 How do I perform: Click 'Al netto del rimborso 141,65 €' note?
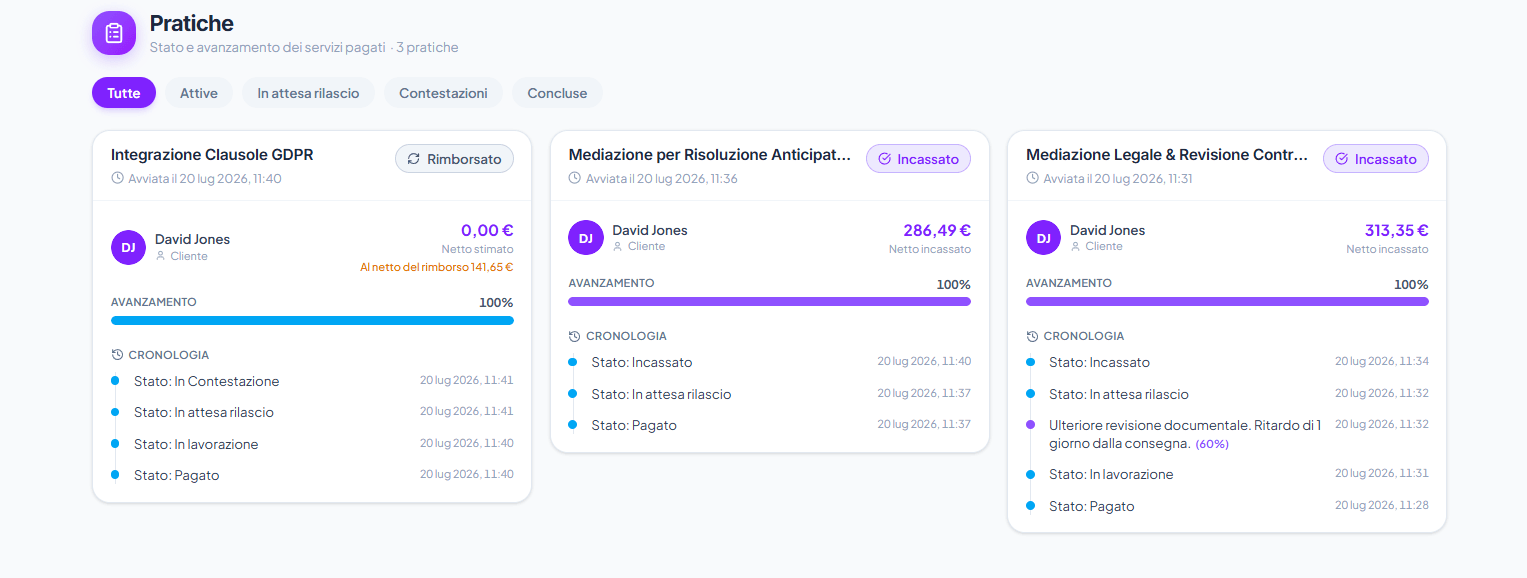point(437,267)
